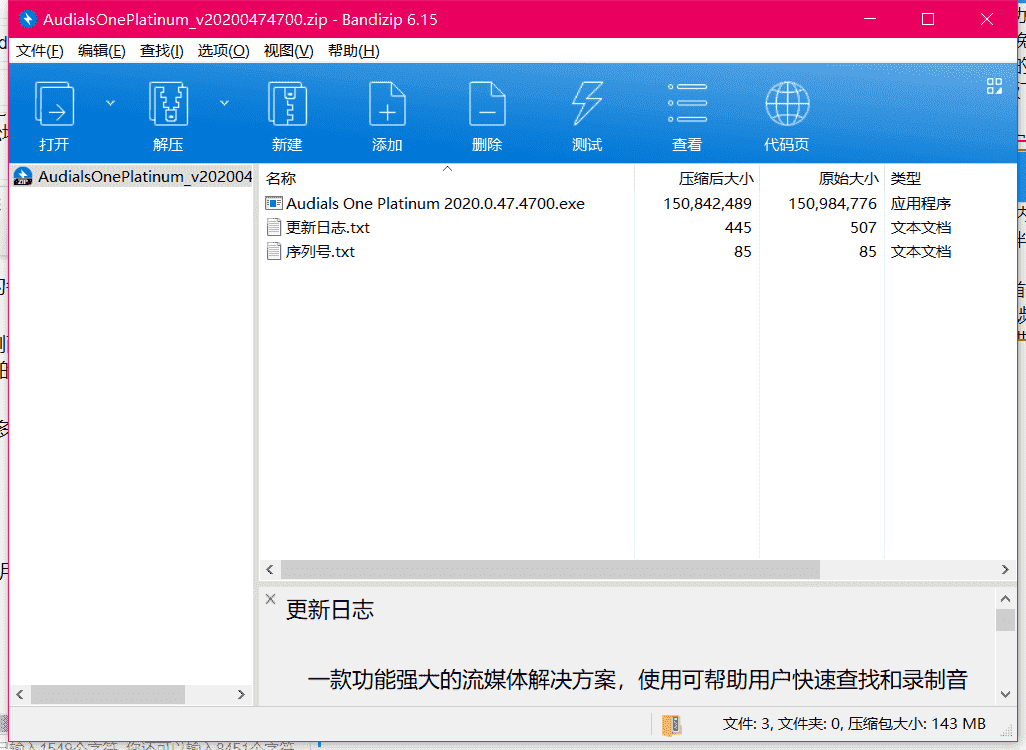Select the 更新日志.txt file row

pyautogui.click(x=609, y=228)
